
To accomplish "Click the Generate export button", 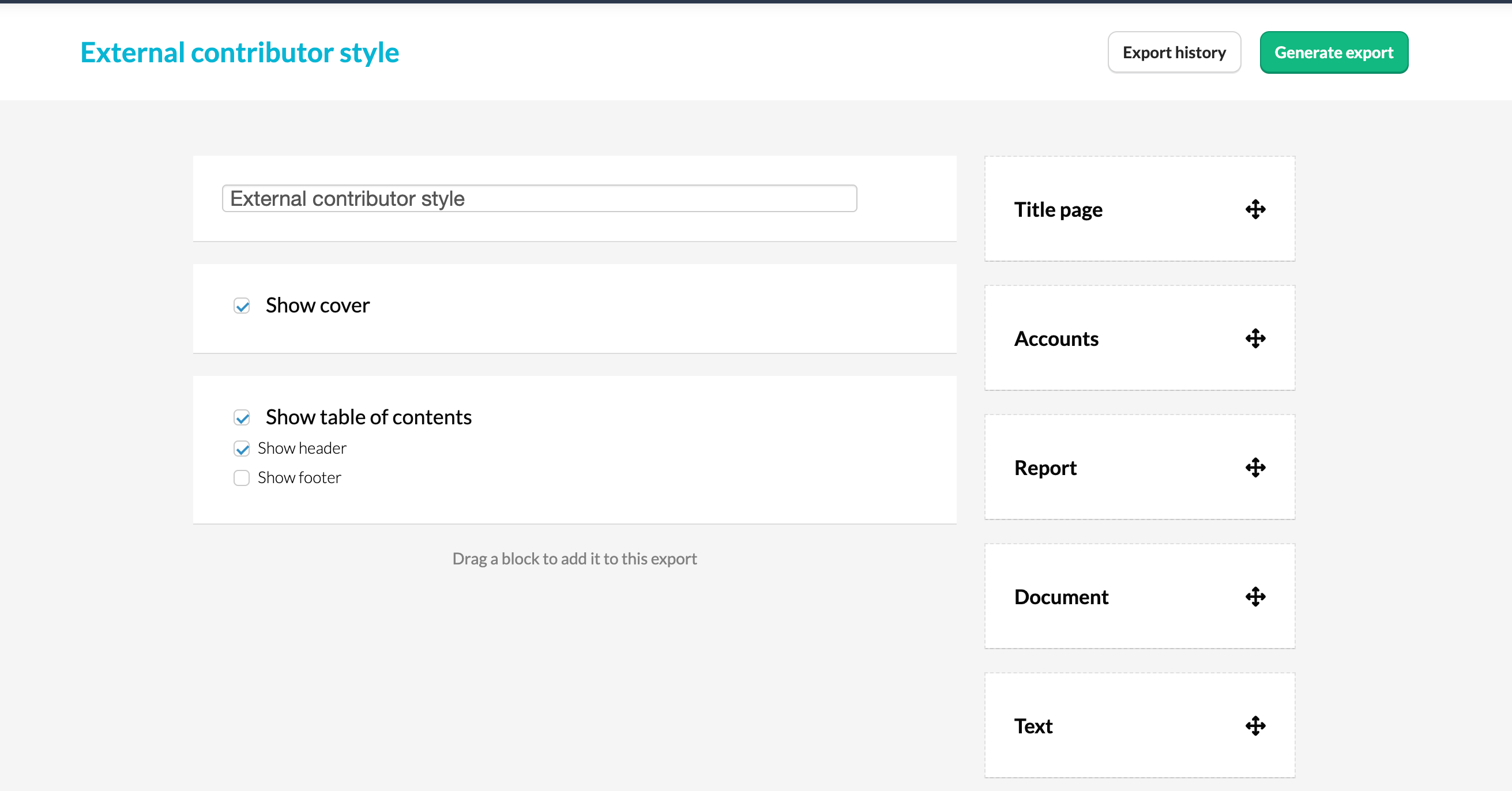I will pos(1334,52).
